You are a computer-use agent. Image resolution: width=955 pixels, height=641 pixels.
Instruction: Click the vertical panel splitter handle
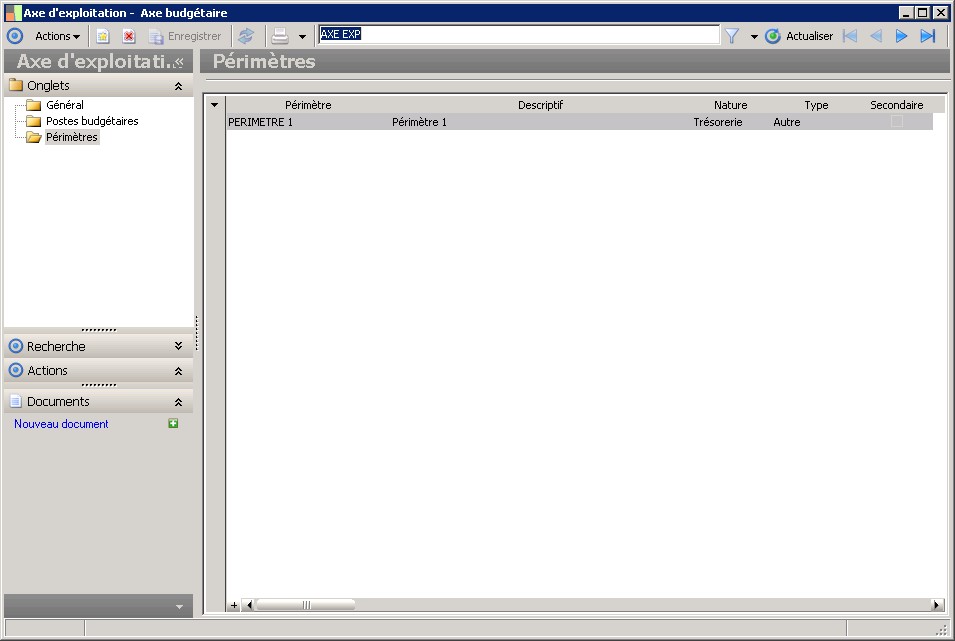[x=197, y=333]
